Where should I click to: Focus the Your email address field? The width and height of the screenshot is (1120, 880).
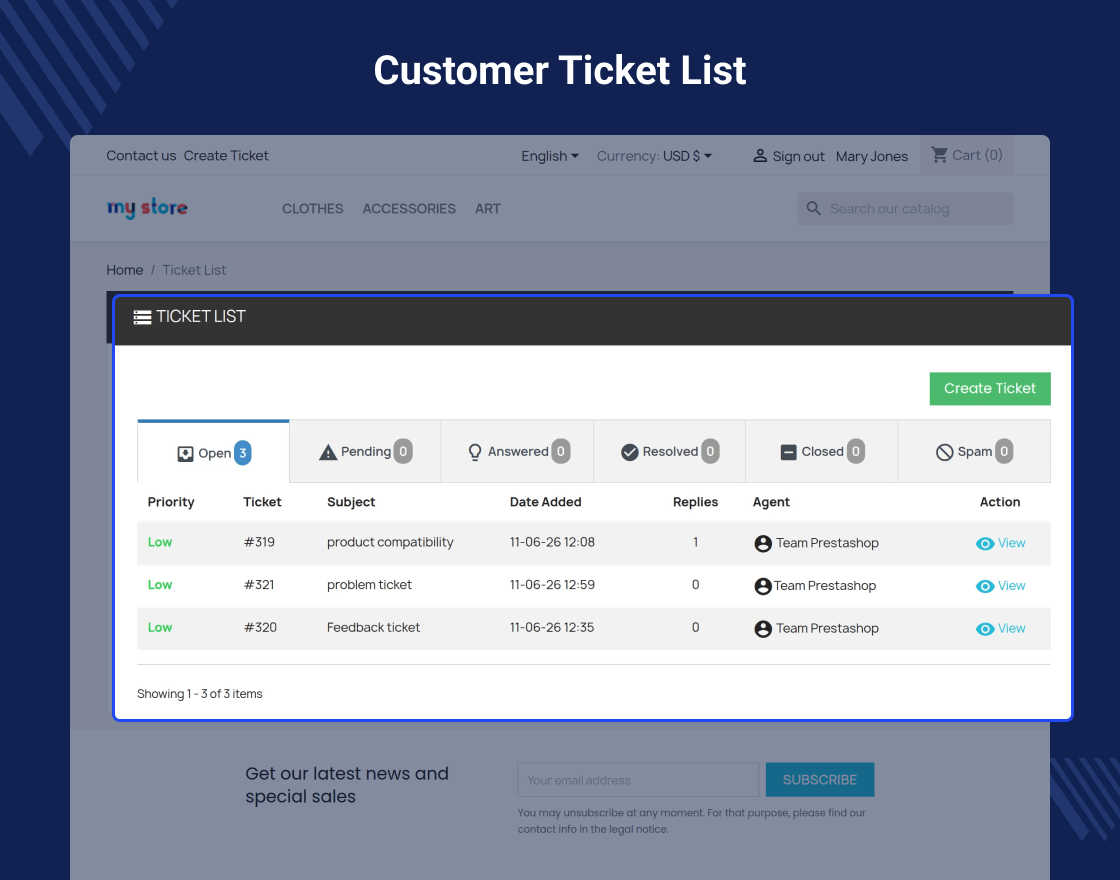(638, 780)
